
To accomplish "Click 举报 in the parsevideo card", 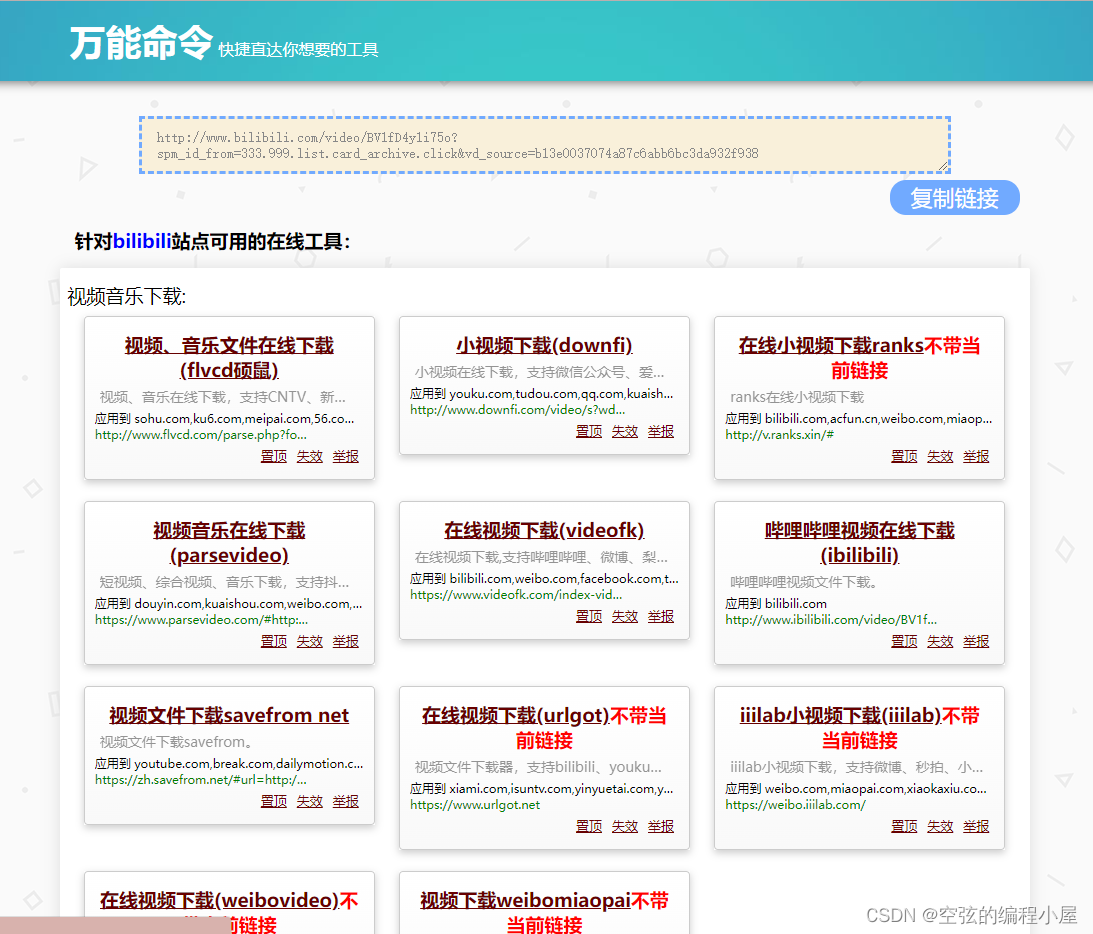I will 346,641.
